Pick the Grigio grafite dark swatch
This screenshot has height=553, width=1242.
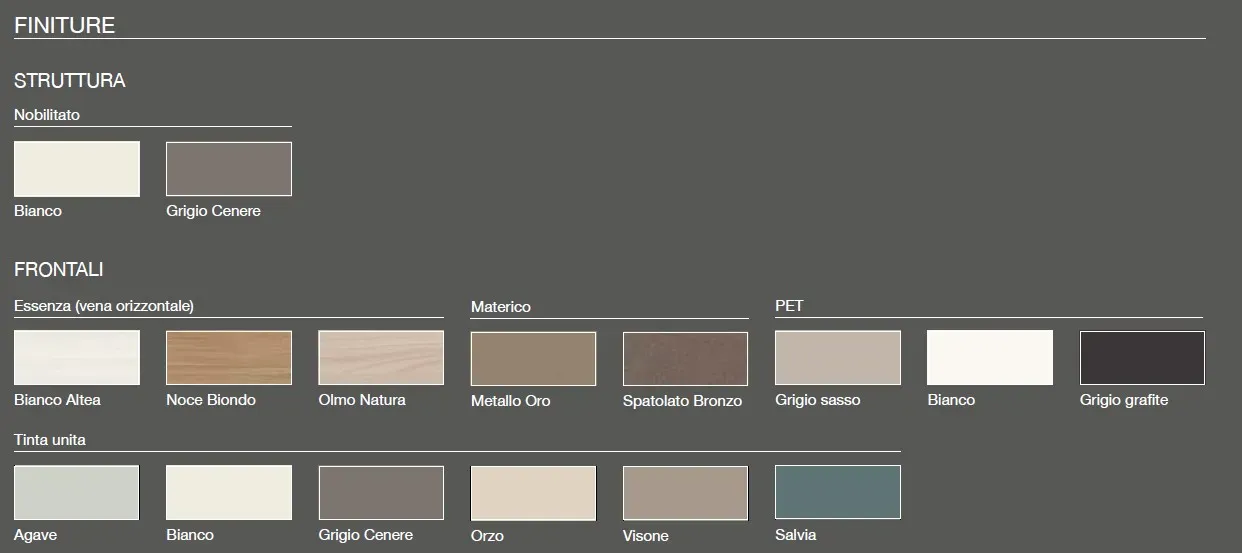tap(1142, 358)
